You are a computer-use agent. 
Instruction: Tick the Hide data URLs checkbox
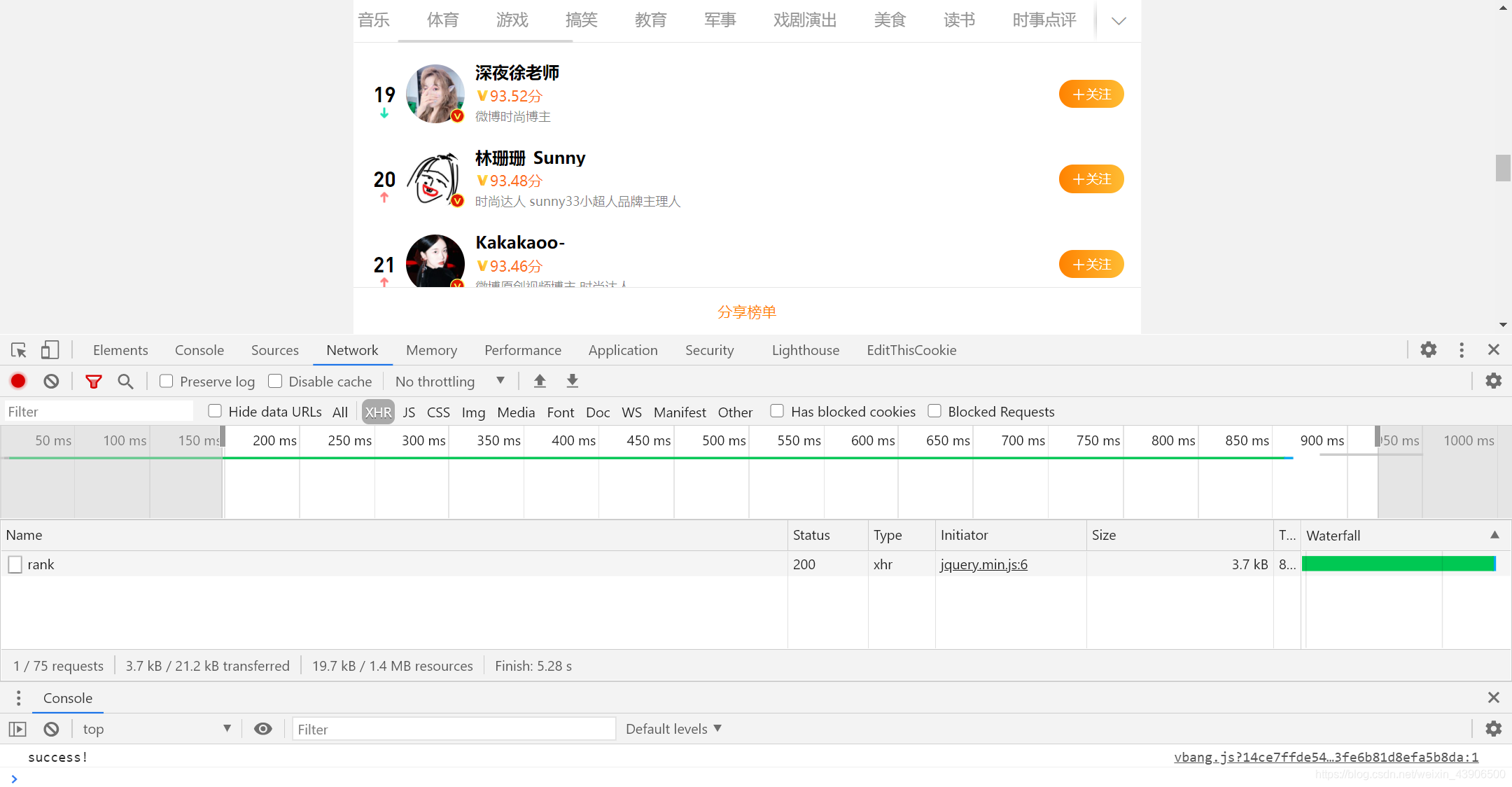point(215,411)
